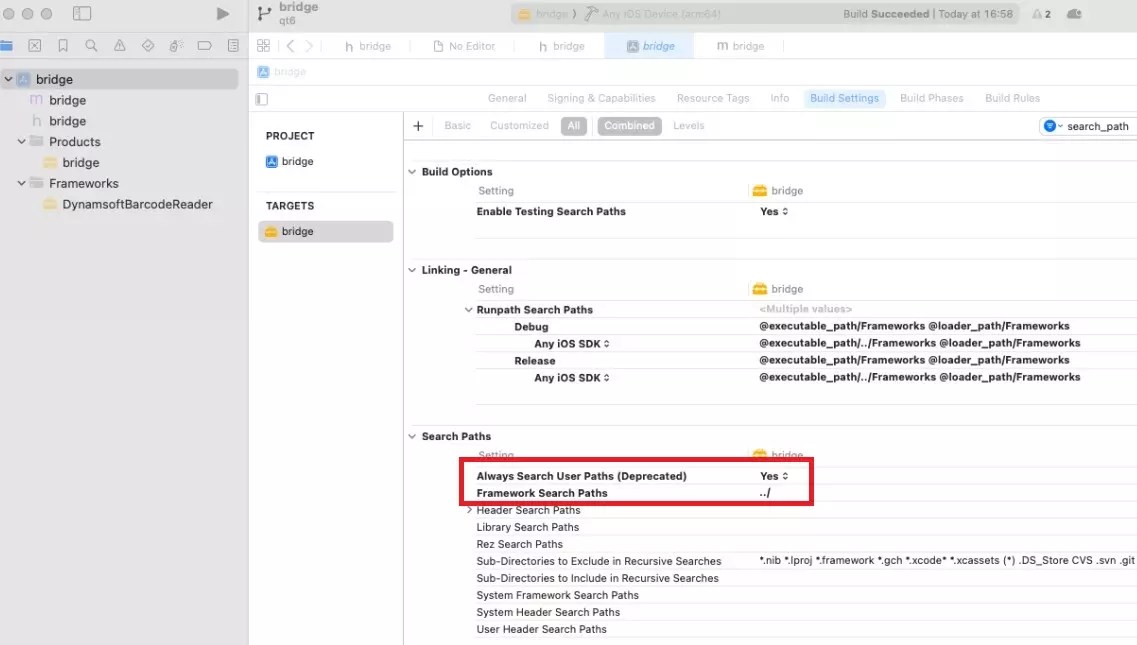Open the Bookmark navigator icon
The width and height of the screenshot is (1137, 645).
click(63, 46)
